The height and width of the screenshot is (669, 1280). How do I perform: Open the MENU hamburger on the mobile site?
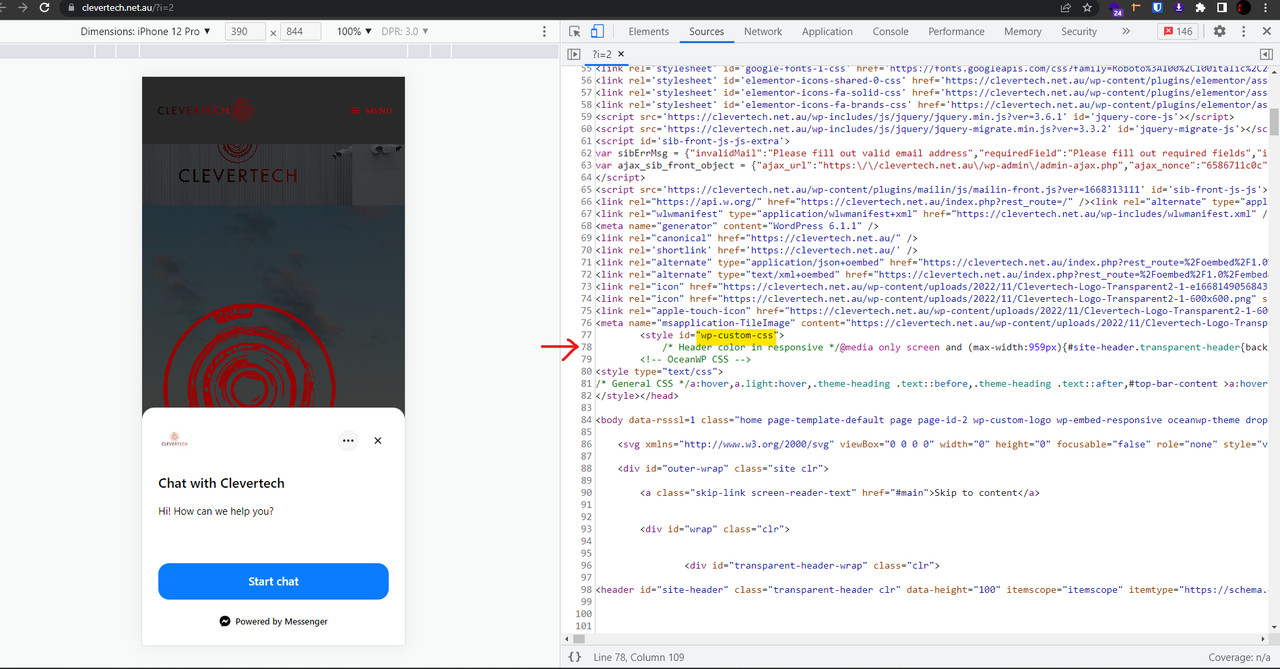tap(371, 111)
